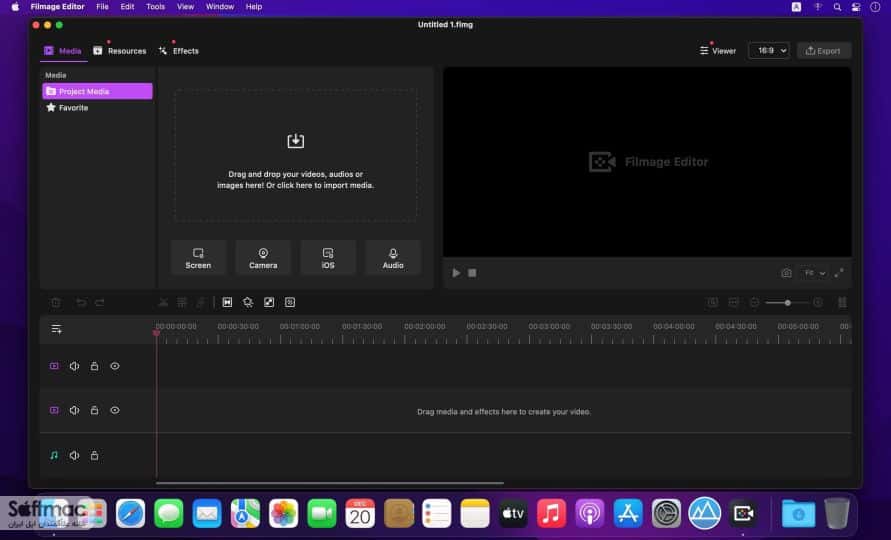891x540 pixels.
Task: Open the Help menu
Action: (253, 7)
